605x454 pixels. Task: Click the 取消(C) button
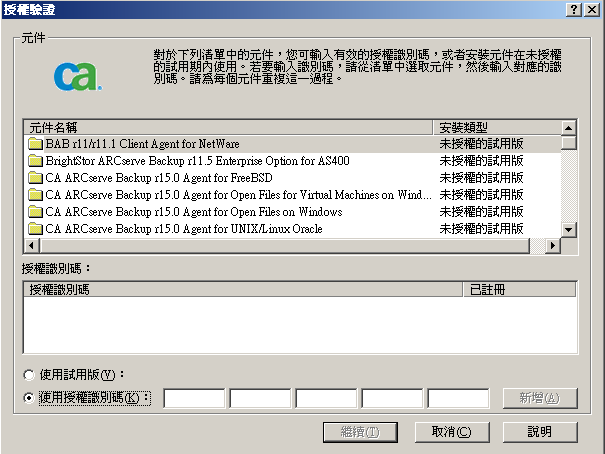tap(452, 432)
